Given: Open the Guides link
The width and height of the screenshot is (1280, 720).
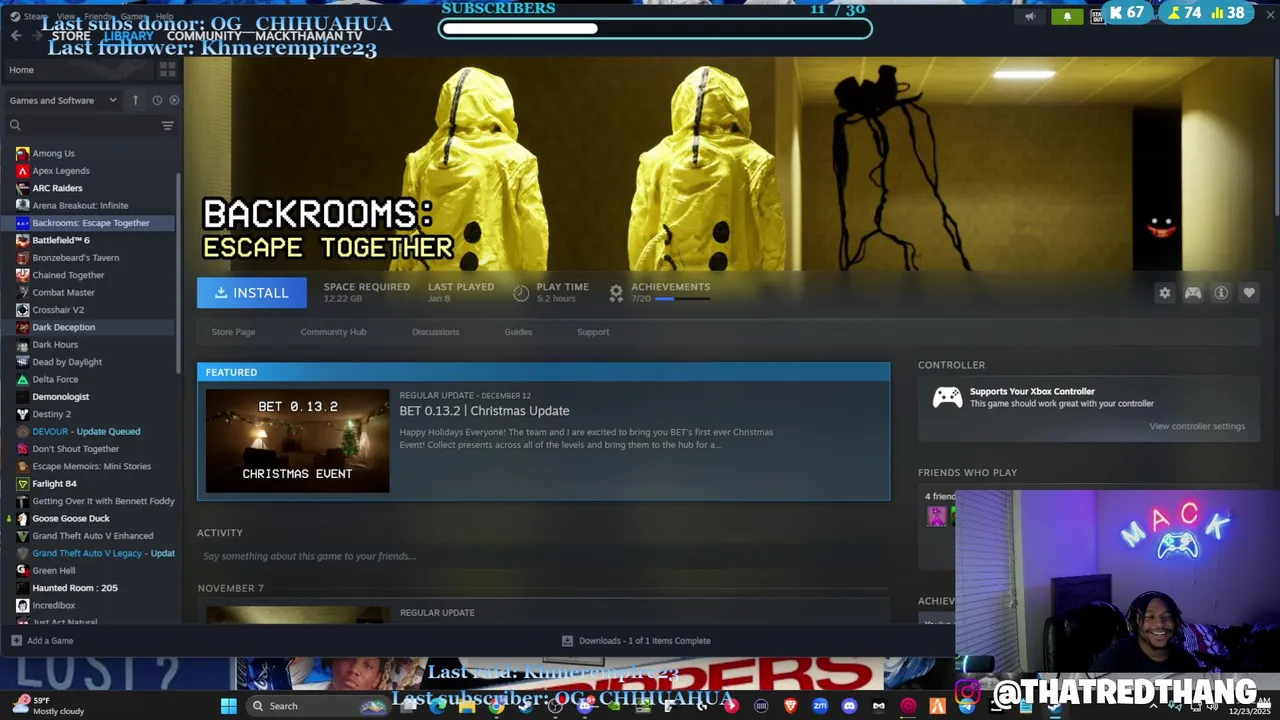Looking at the screenshot, I should (518, 332).
